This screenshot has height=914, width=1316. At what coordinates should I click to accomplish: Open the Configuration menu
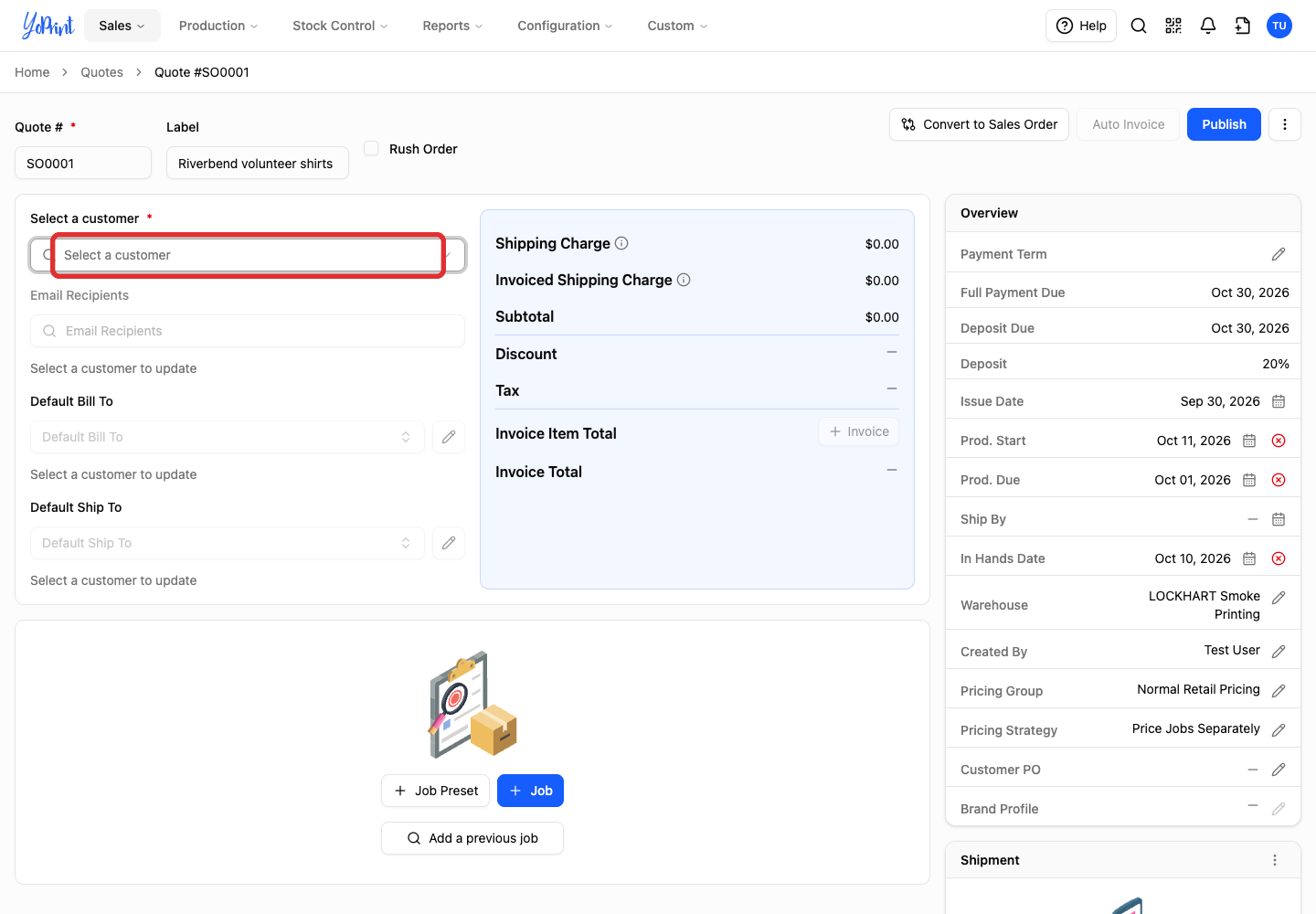[565, 26]
